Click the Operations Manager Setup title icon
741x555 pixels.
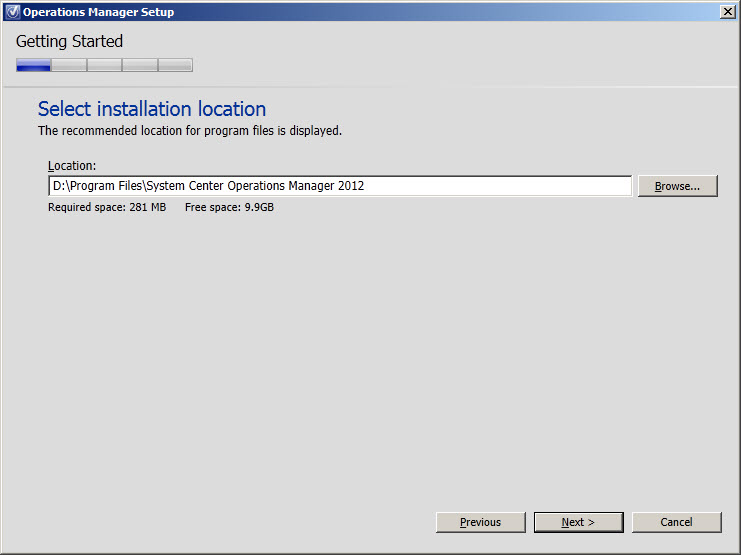point(12,12)
